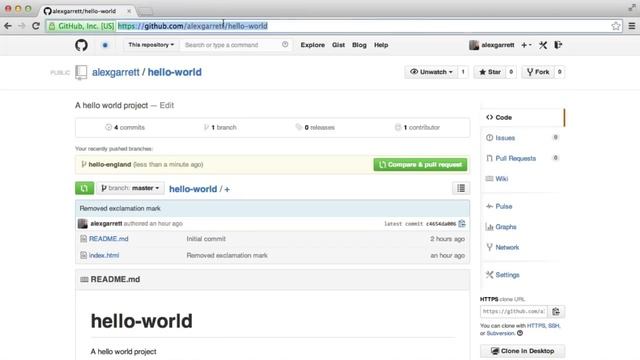
Task: Open Graphs in sidebar
Action: click(x=506, y=227)
